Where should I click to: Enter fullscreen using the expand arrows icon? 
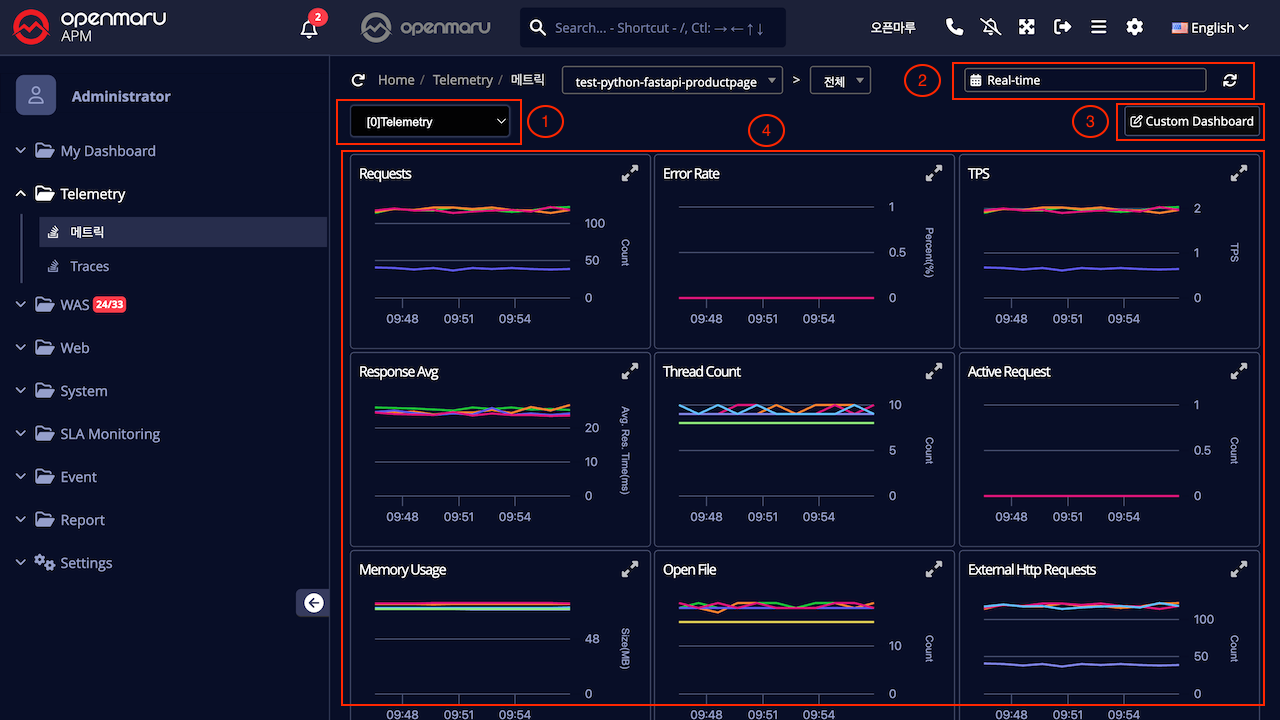coord(1026,28)
